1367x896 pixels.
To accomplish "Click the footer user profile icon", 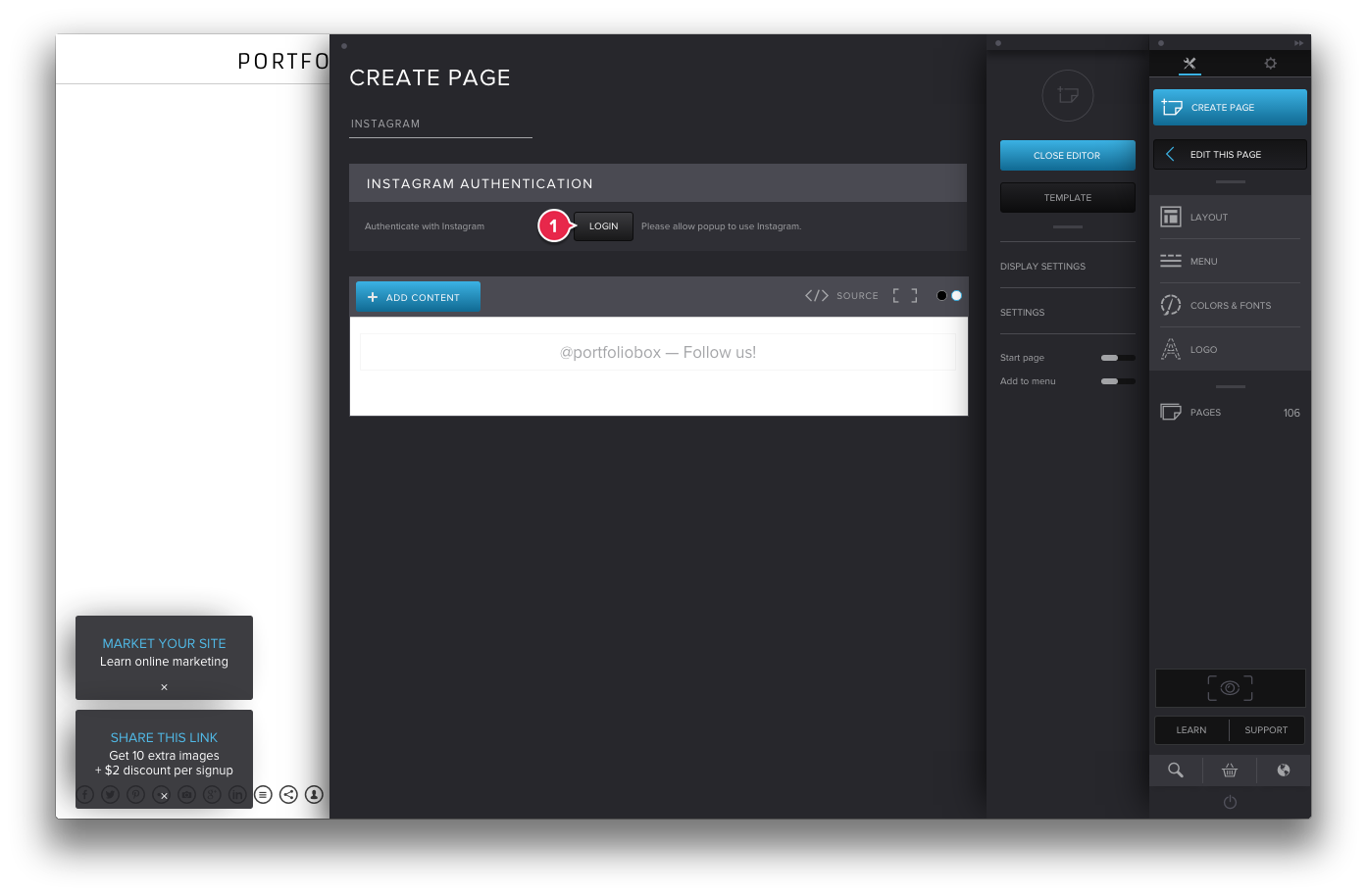I will [x=314, y=795].
